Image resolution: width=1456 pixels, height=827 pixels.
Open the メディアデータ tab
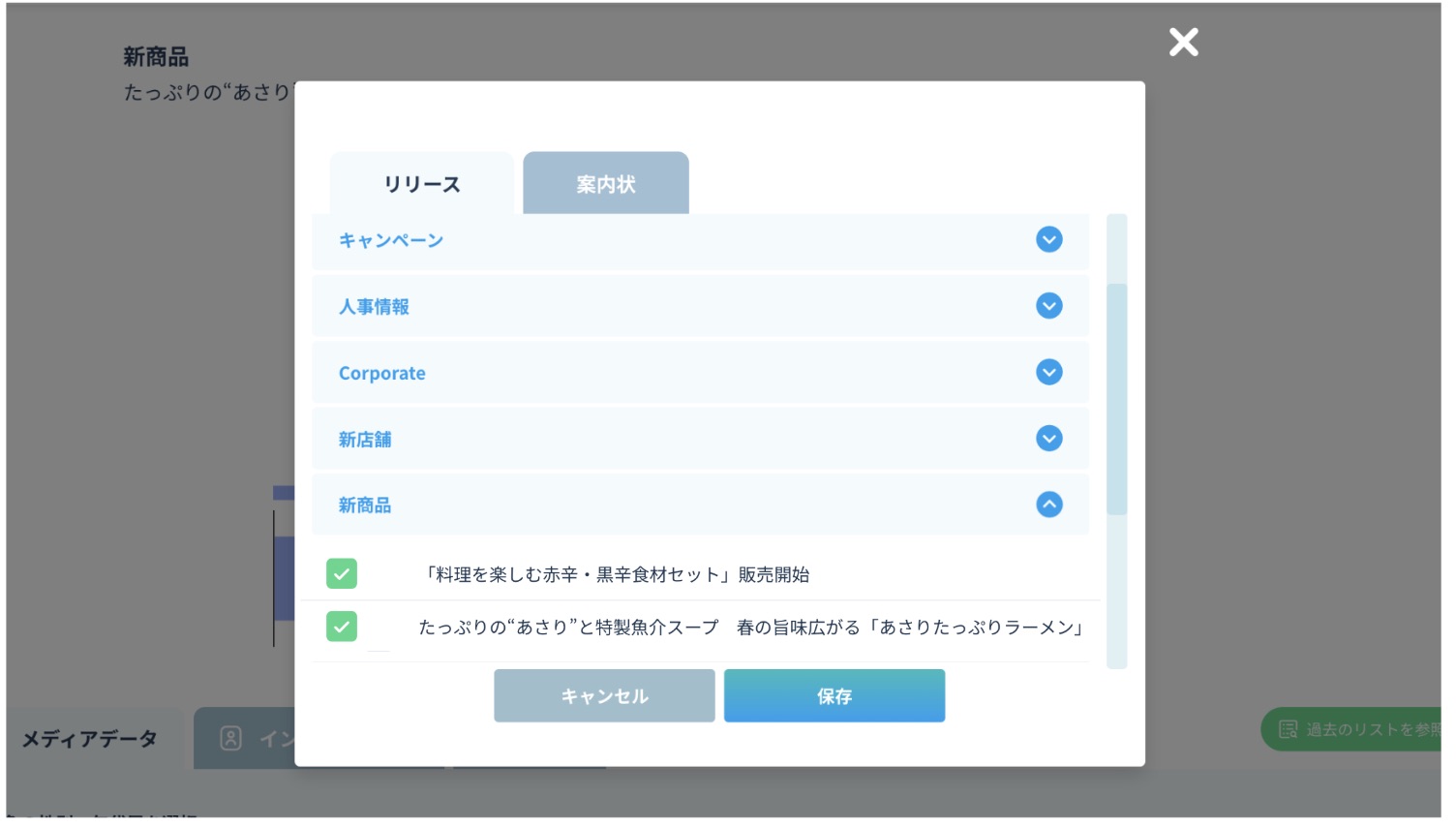click(90, 739)
